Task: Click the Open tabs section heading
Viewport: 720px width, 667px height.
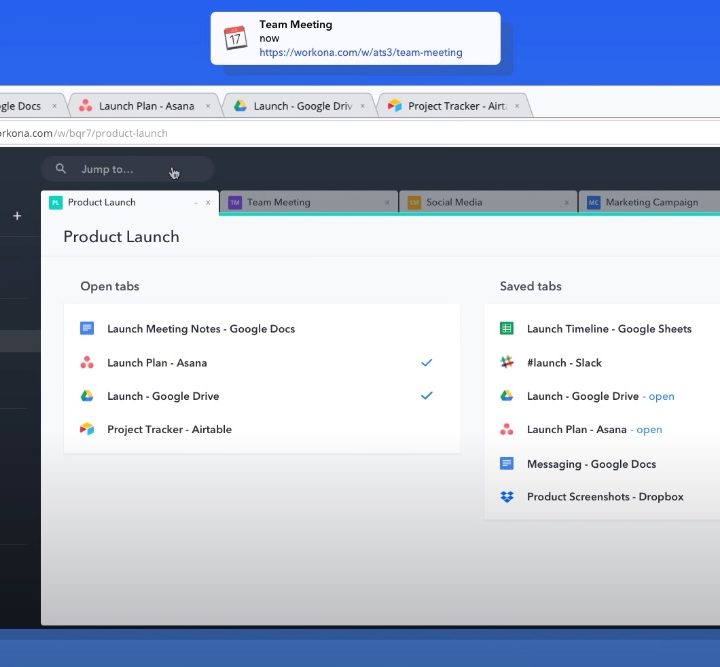Action: [110, 286]
